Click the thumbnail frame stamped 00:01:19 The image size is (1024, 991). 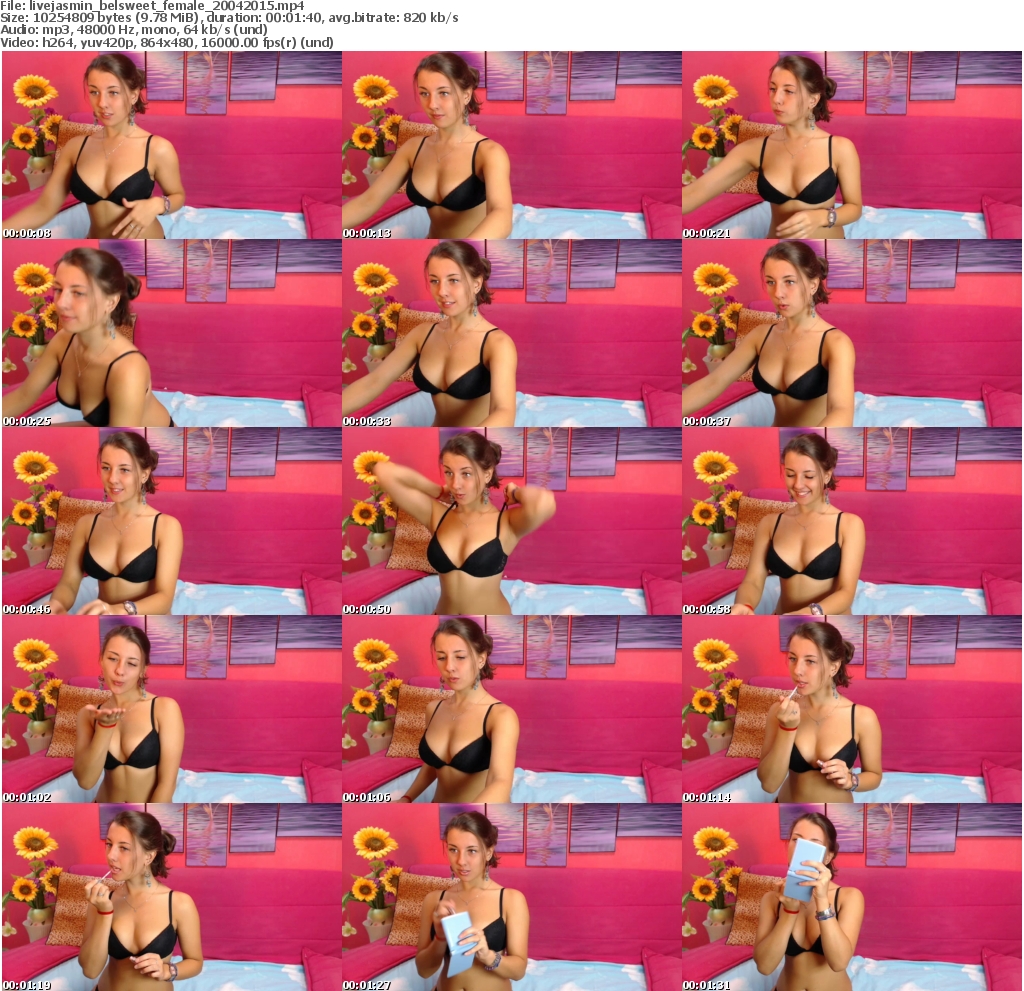(172, 898)
